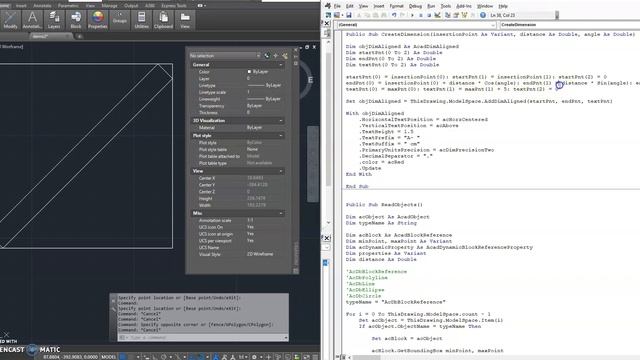Open the Utilities calculator panel
The width and height of the screenshot is (640, 360).
pos(141,20)
